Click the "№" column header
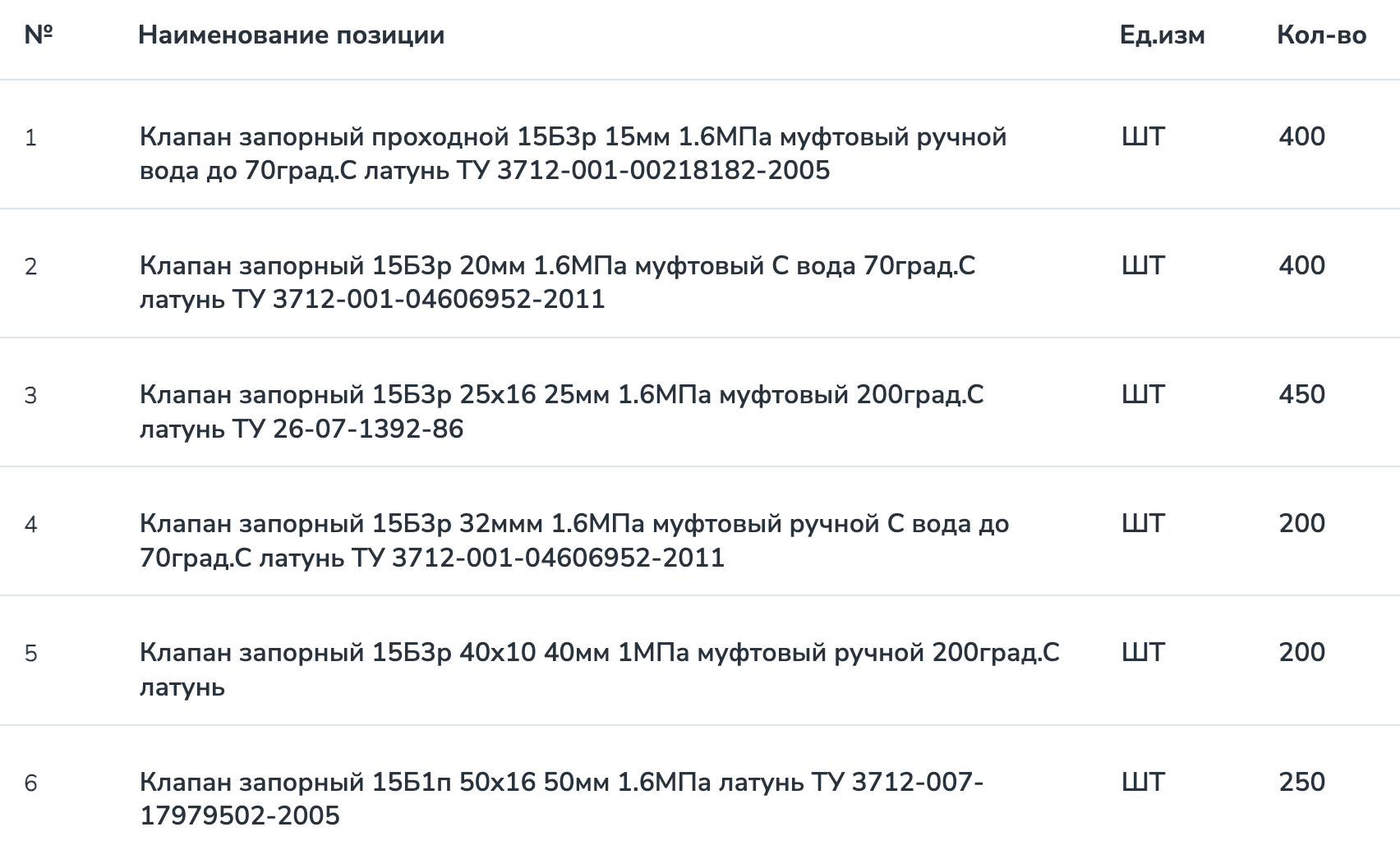The height and width of the screenshot is (859, 1400). coord(38,35)
